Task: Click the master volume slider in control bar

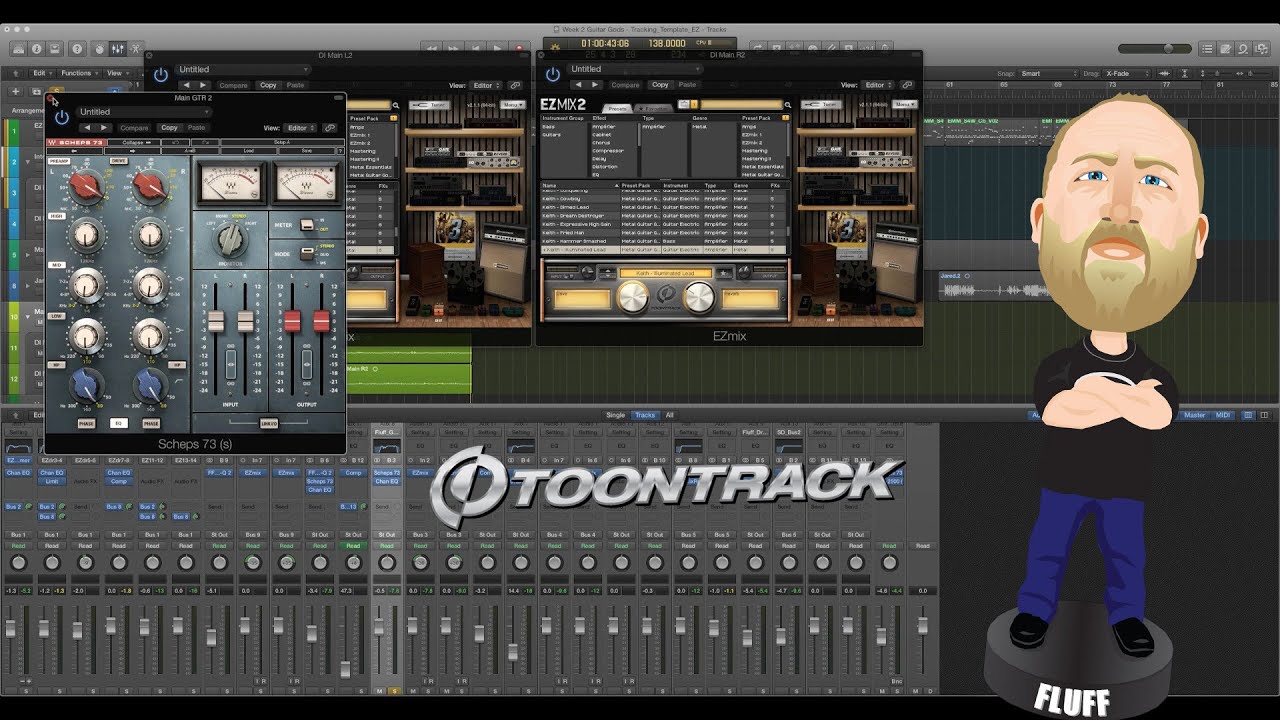Action: (x=1154, y=48)
